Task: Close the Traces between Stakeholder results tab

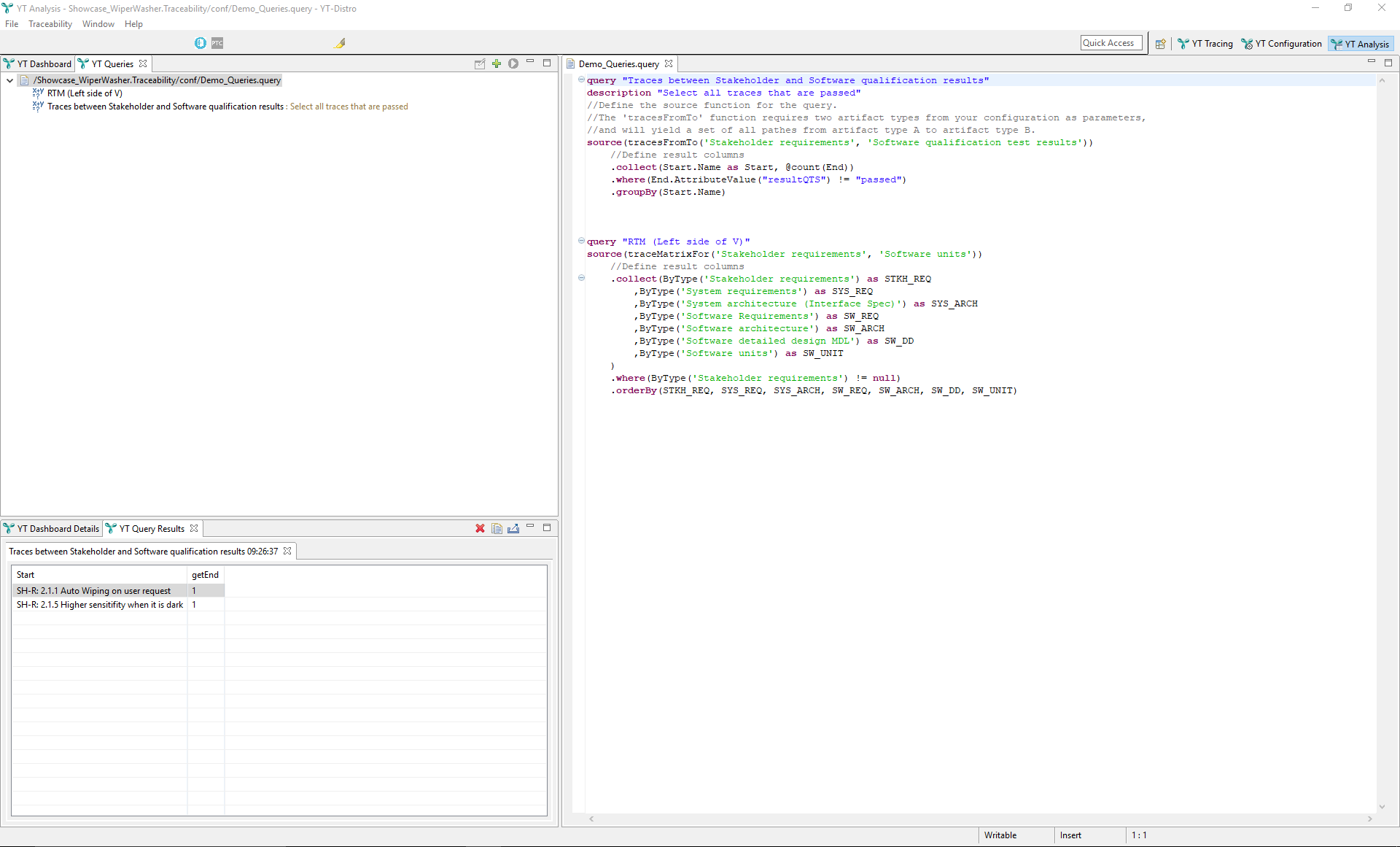Action: click(287, 551)
